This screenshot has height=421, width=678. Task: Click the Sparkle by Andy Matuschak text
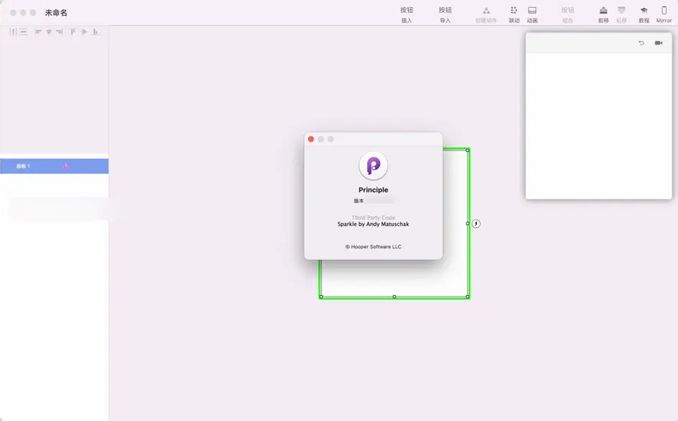pos(373,224)
